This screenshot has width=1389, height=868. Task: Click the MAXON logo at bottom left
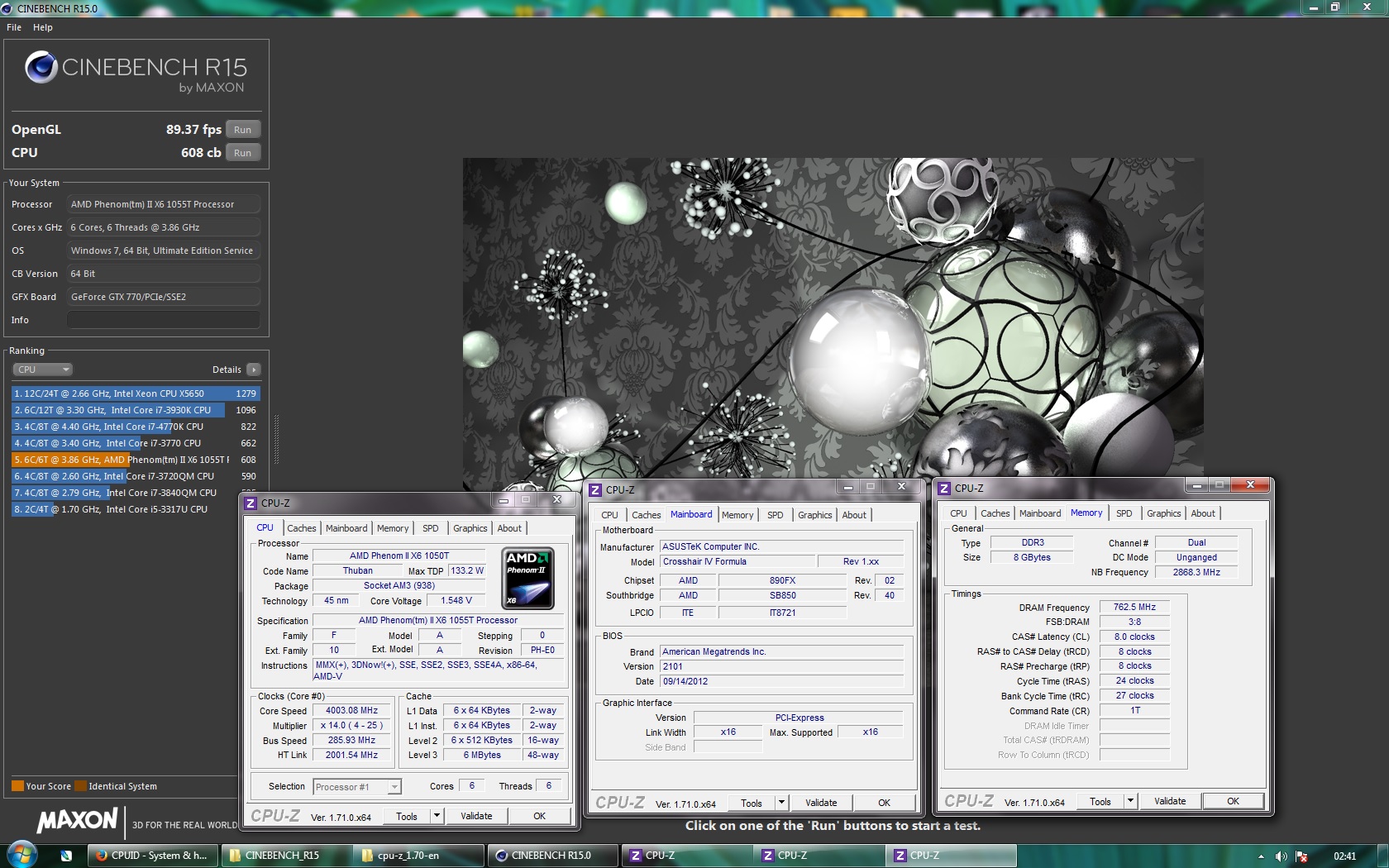coord(77,820)
